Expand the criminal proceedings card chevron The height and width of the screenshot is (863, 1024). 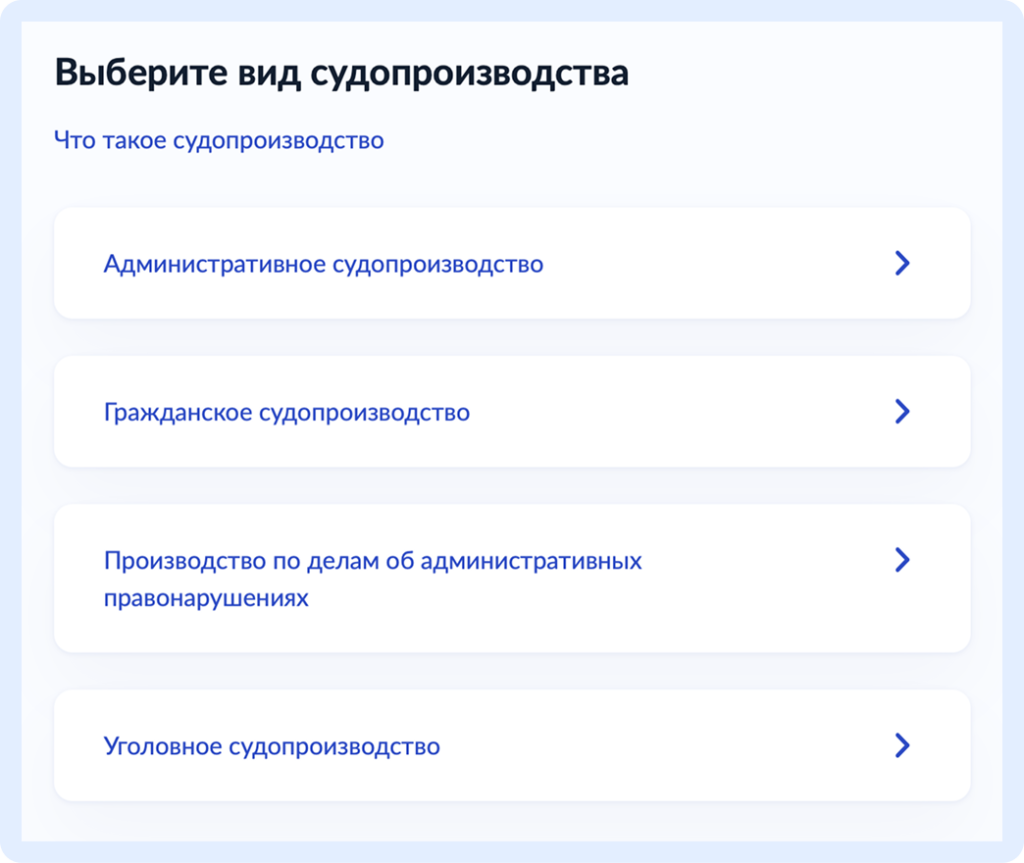pos(902,746)
